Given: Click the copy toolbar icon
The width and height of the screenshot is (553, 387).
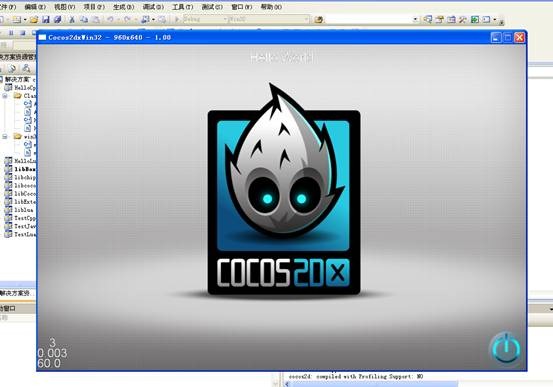Looking at the screenshot, I should pos(84,19).
